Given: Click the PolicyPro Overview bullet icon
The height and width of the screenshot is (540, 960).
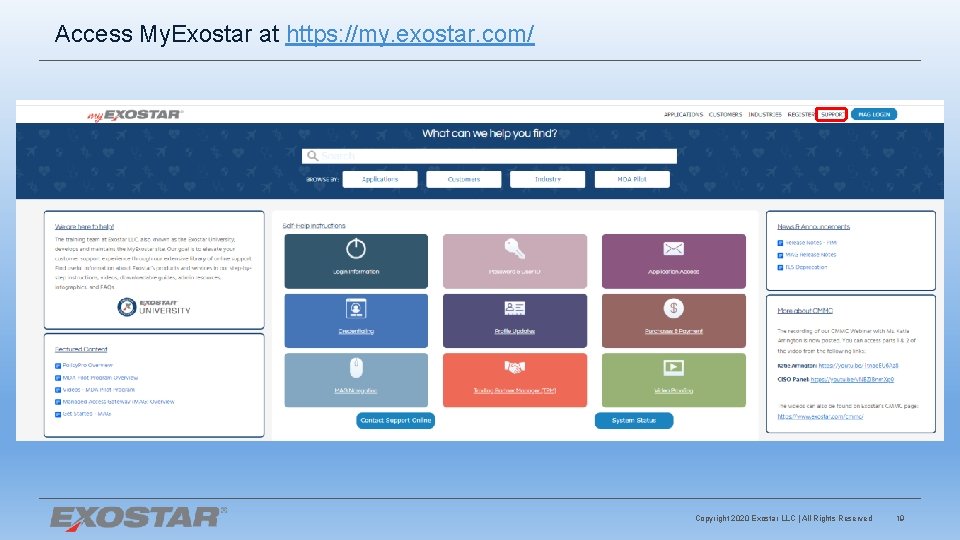Looking at the screenshot, I should pos(58,366).
